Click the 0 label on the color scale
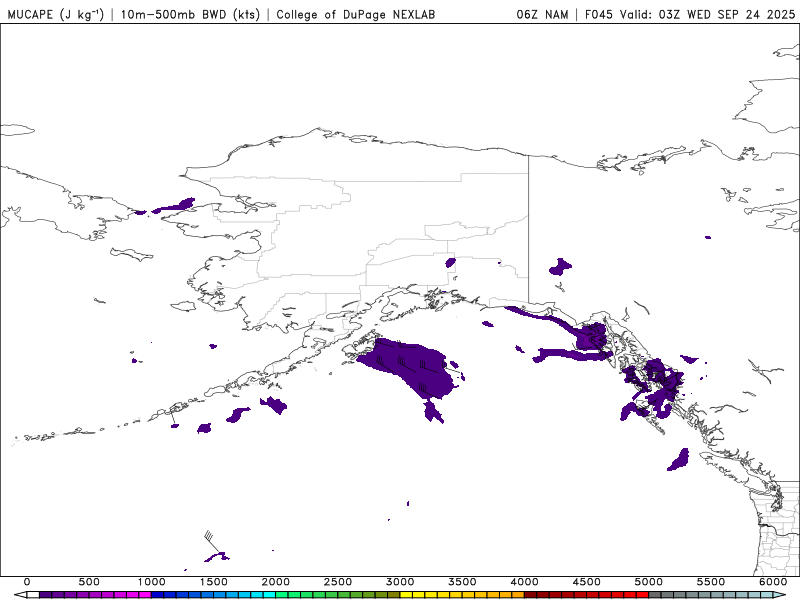This screenshot has height=600, width=800. point(27,582)
